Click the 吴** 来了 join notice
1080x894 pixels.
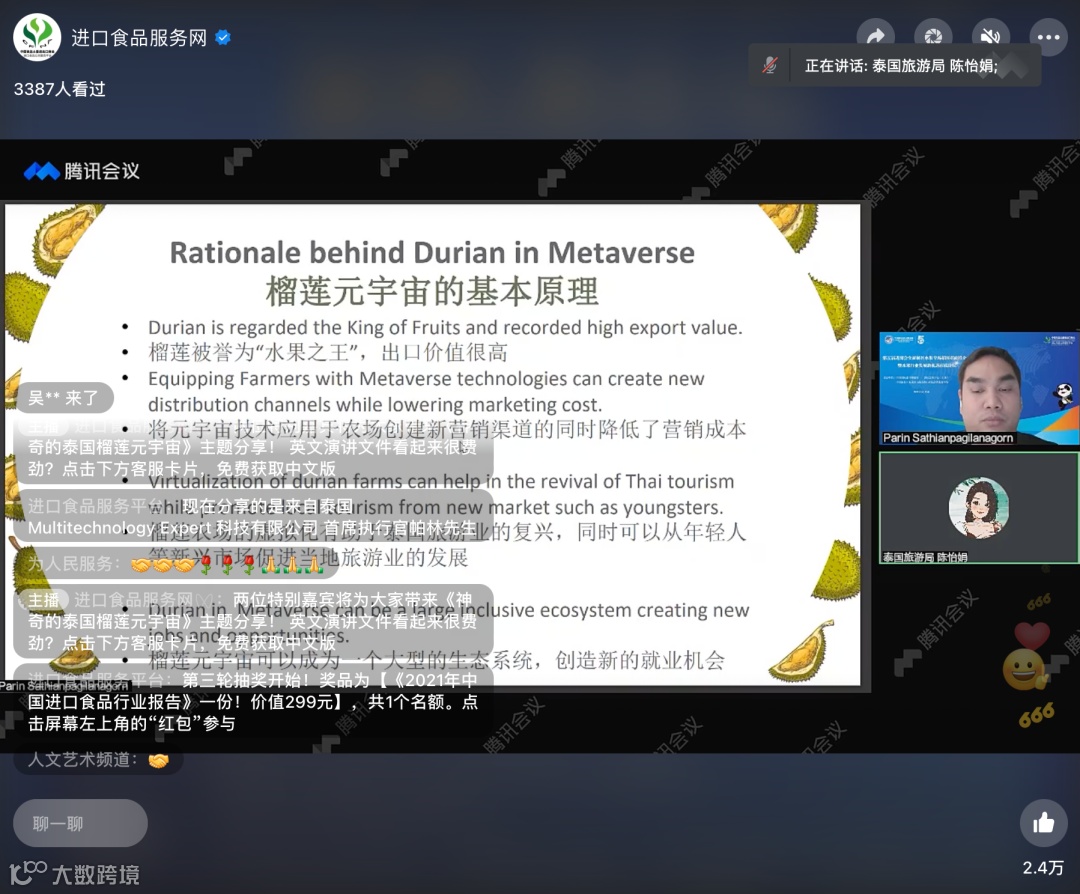tap(63, 397)
